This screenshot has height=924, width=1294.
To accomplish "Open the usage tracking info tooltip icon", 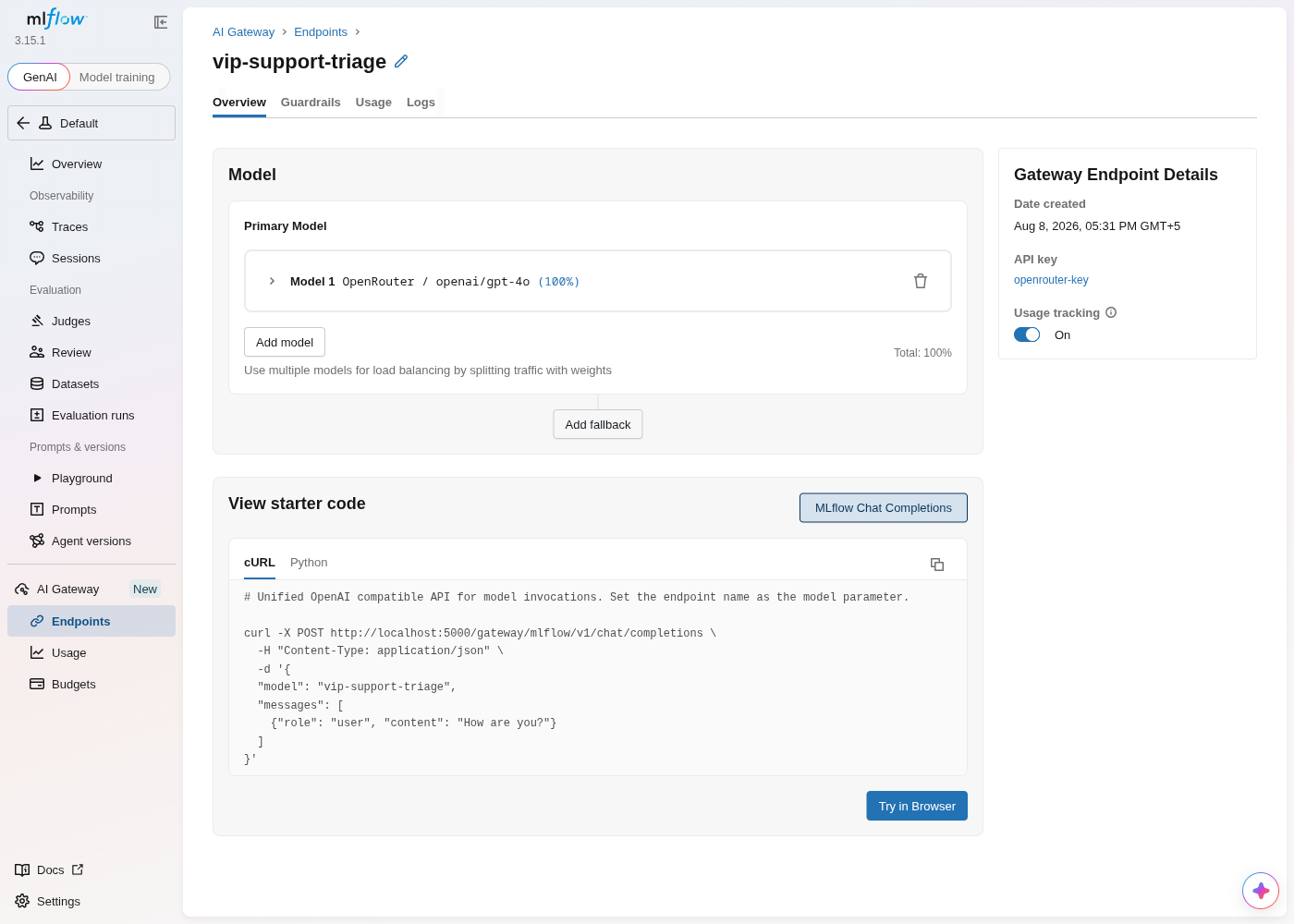I will 1111,312.
